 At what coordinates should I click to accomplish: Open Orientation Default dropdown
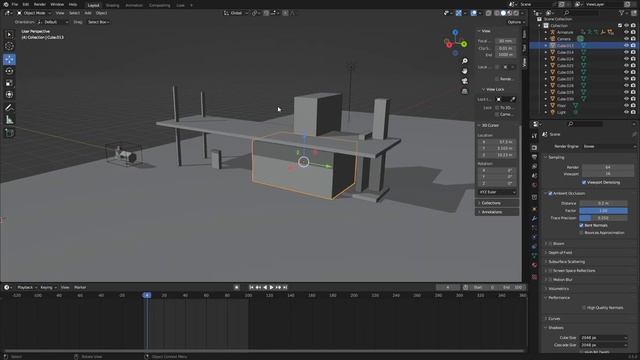point(53,22)
